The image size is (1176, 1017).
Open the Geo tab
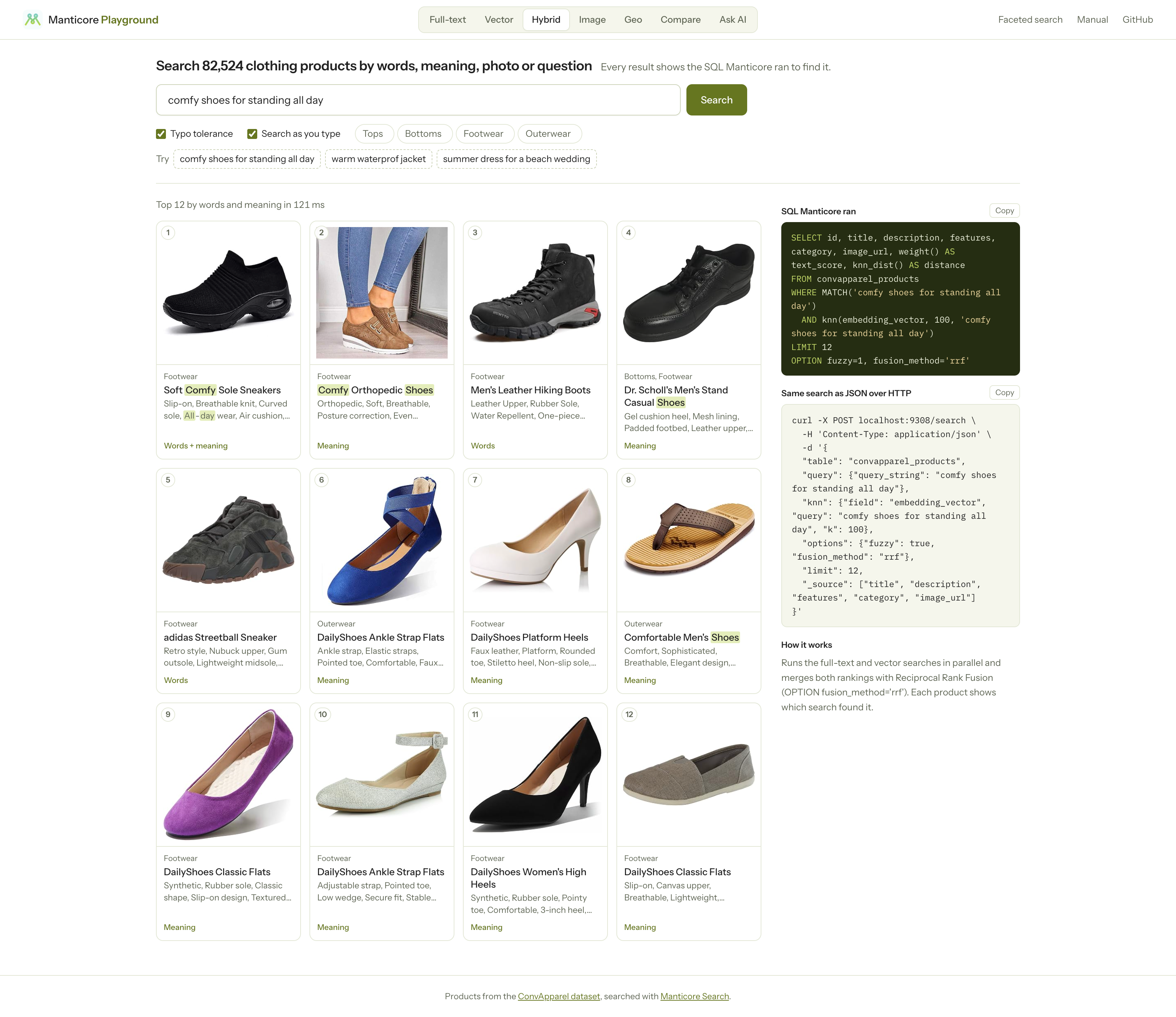(633, 20)
